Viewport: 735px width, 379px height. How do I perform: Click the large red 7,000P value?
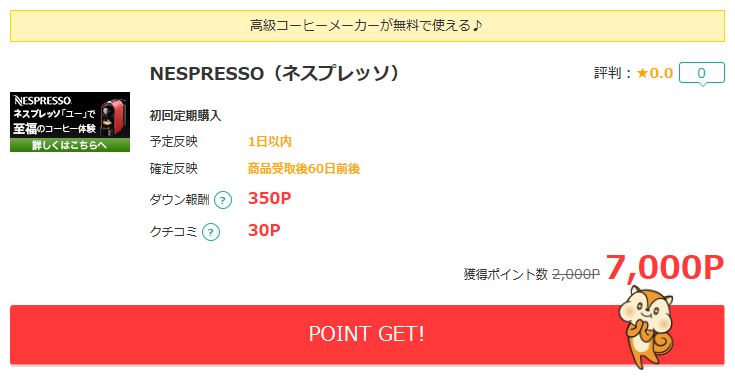tap(665, 268)
